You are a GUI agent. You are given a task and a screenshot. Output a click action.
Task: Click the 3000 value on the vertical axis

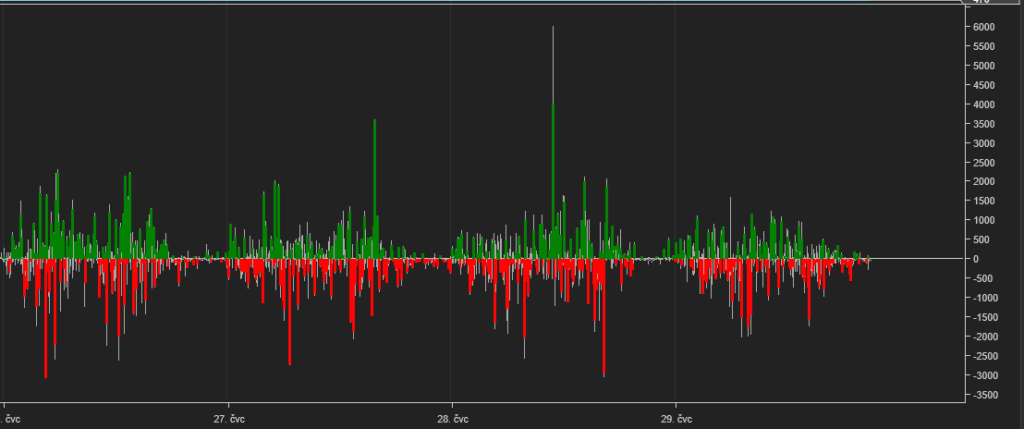pos(985,143)
